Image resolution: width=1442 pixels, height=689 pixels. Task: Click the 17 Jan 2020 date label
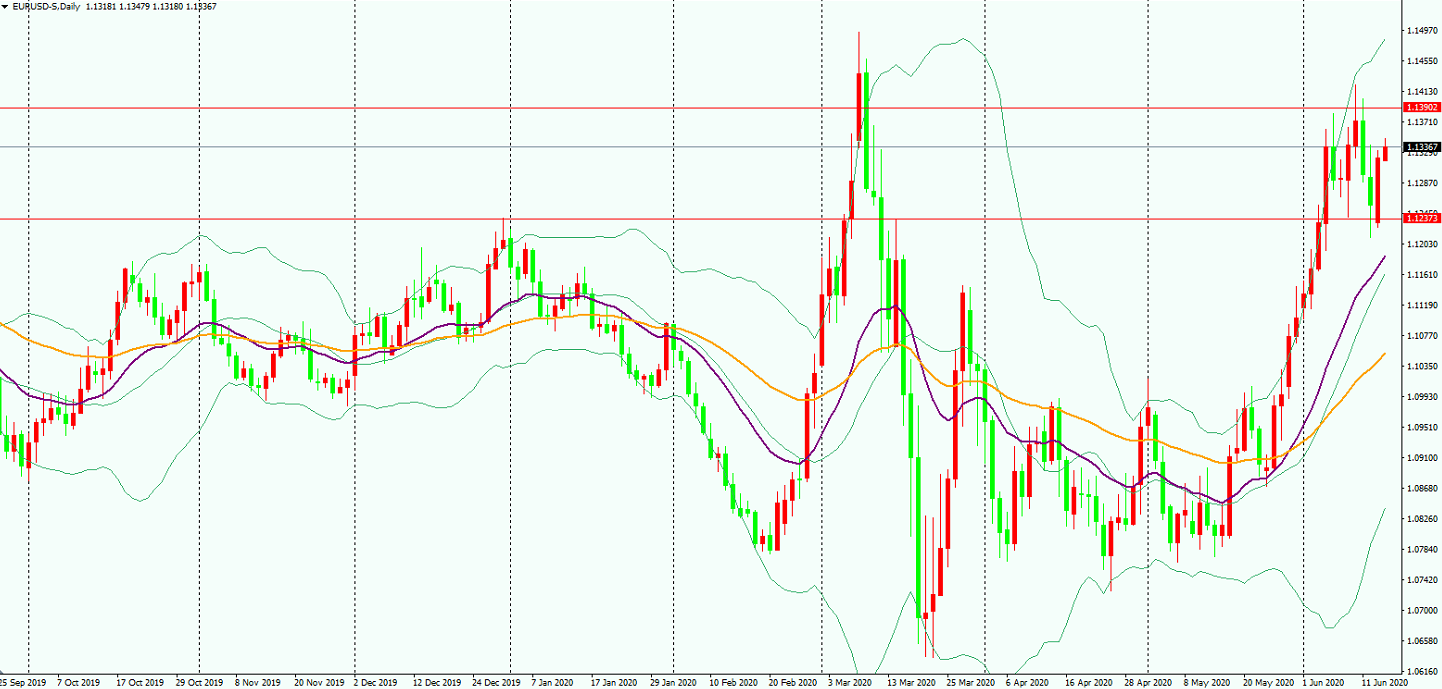[x=613, y=682]
